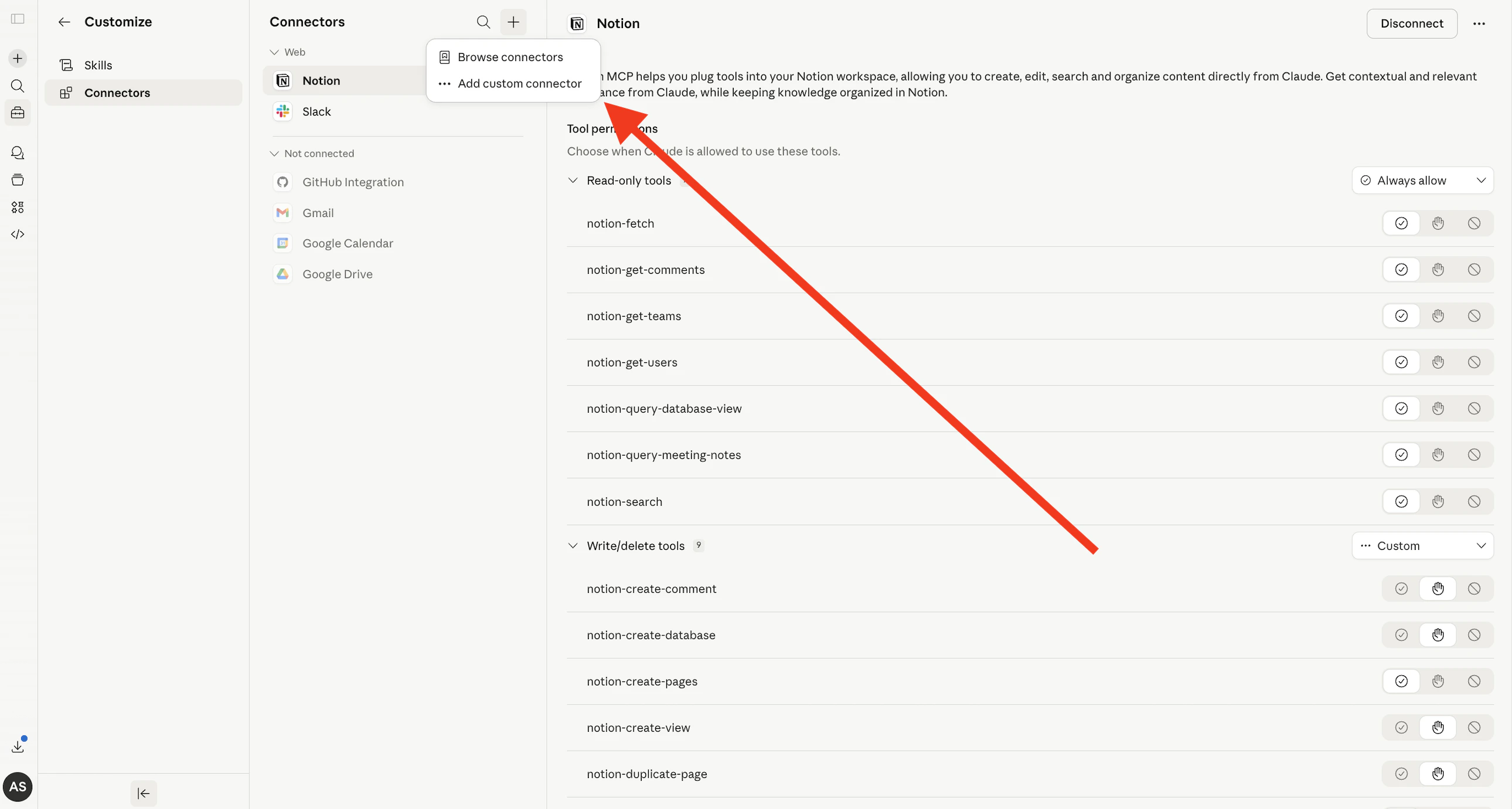Click the new chat plus icon in sidebar
The image size is (1512, 809).
click(18, 58)
